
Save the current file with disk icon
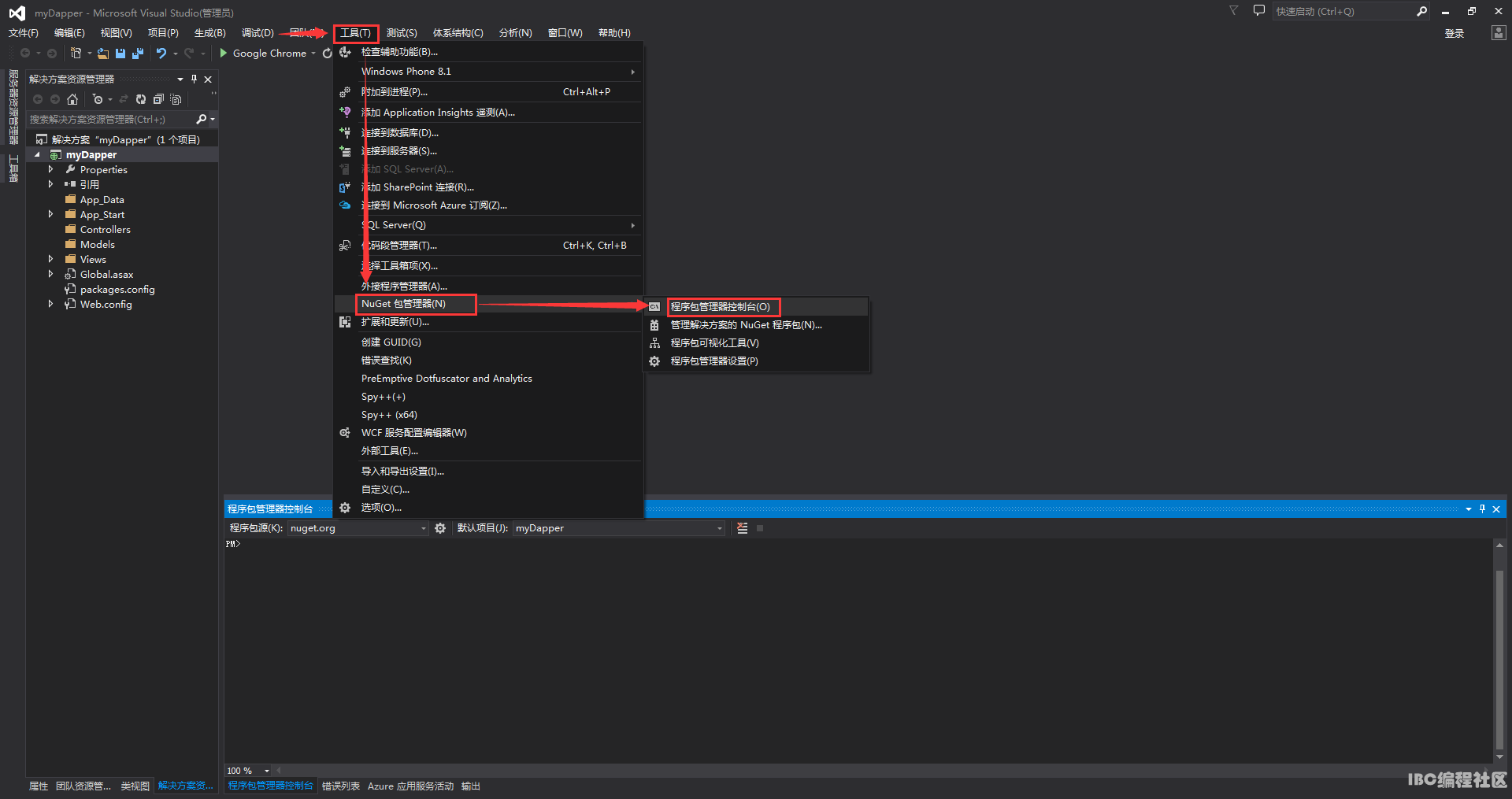(x=120, y=54)
